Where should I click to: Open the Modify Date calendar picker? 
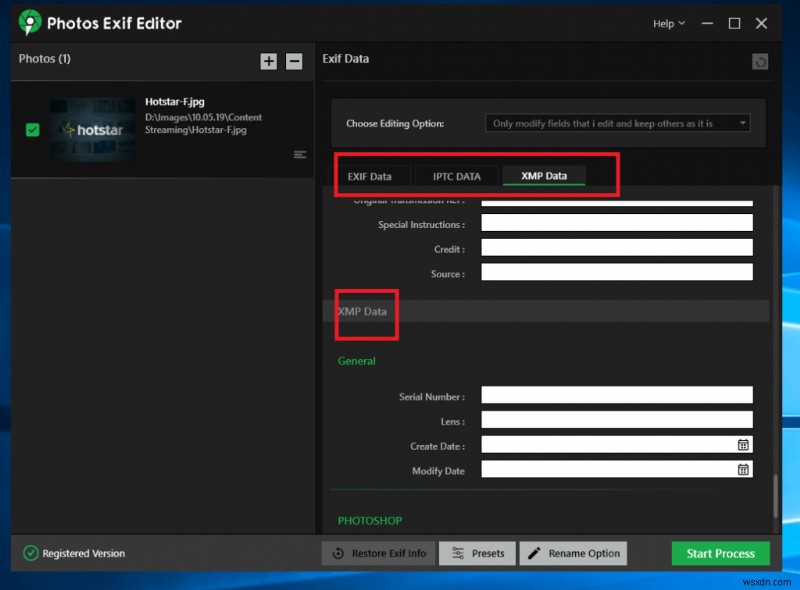(x=743, y=469)
